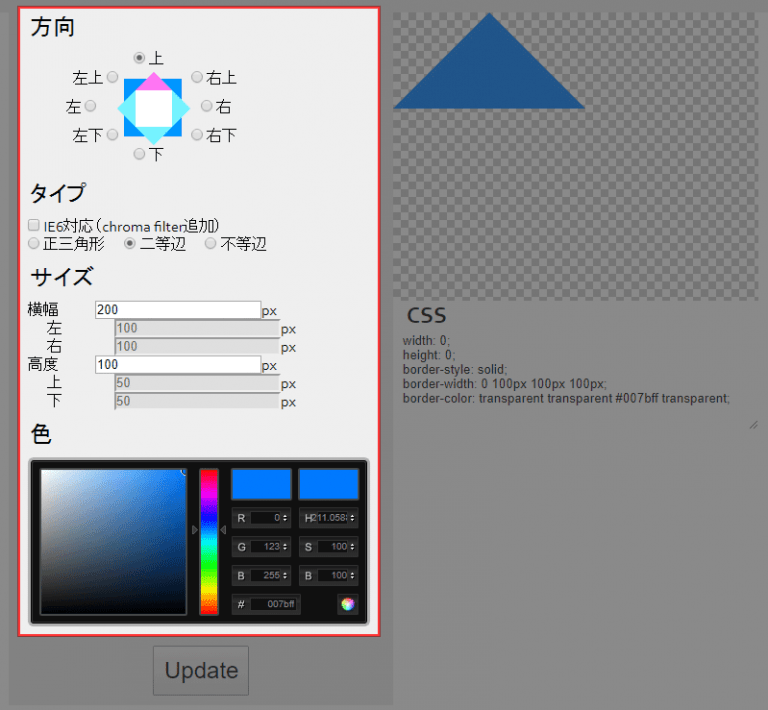This screenshot has height=710, width=768.
Task: Click the left new-color swatch
Action: click(261, 484)
